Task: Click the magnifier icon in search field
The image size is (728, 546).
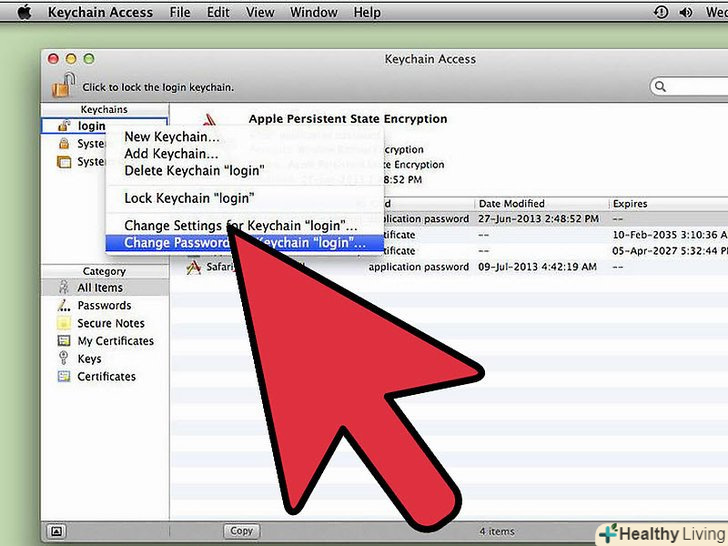Action: click(660, 86)
